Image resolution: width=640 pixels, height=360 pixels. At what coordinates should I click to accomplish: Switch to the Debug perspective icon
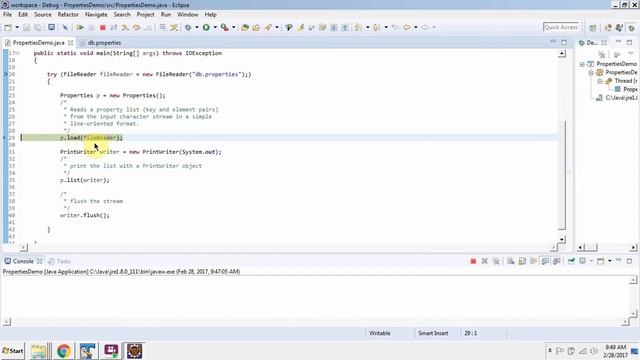click(x=631, y=27)
